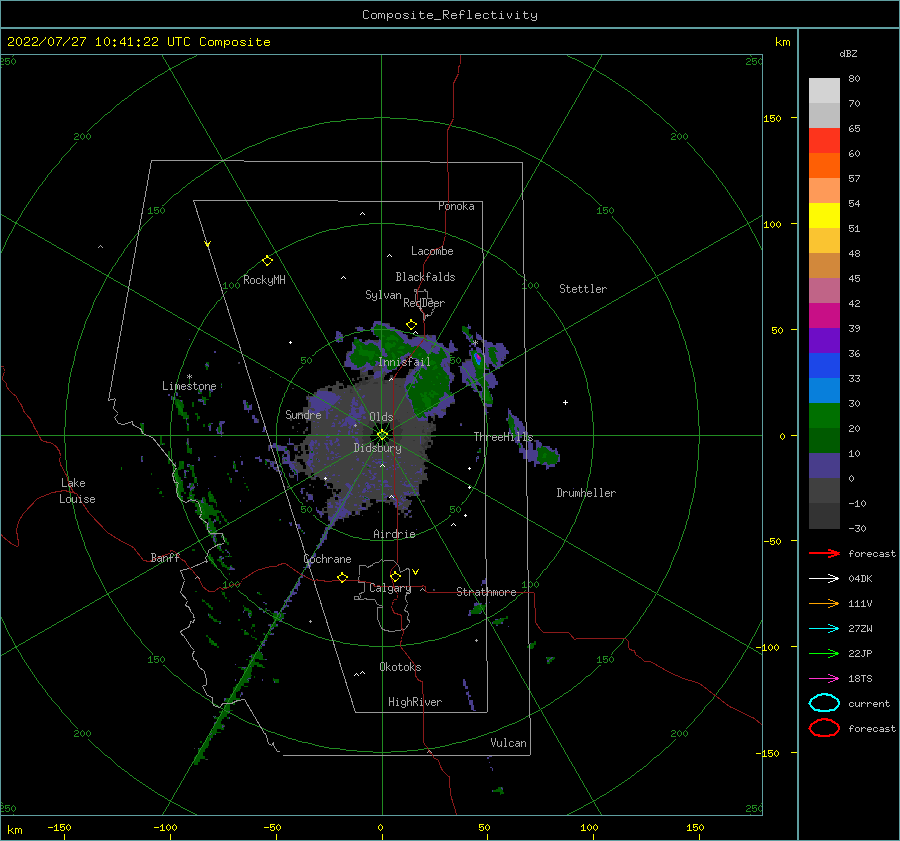Click the RedDeer city label
900x841 pixels.
(x=424, y=303)
